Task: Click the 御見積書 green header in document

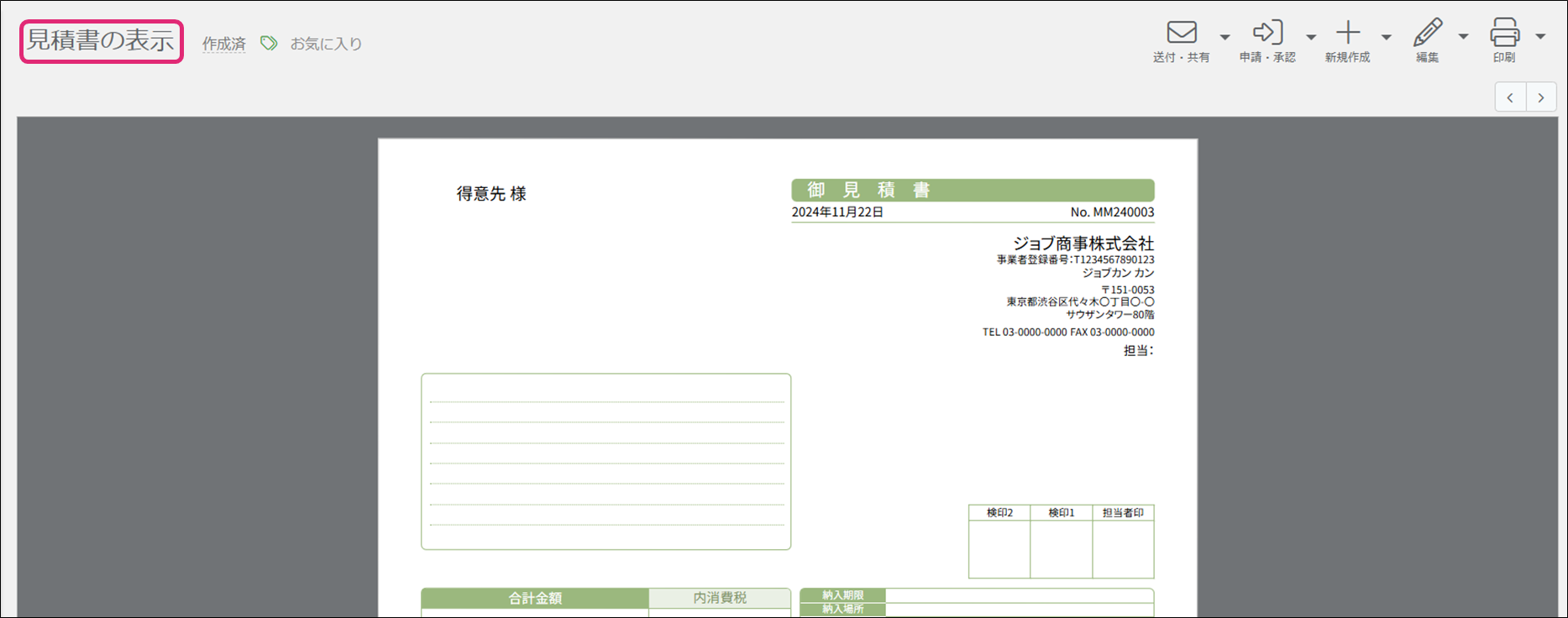Action: point(972,190)
